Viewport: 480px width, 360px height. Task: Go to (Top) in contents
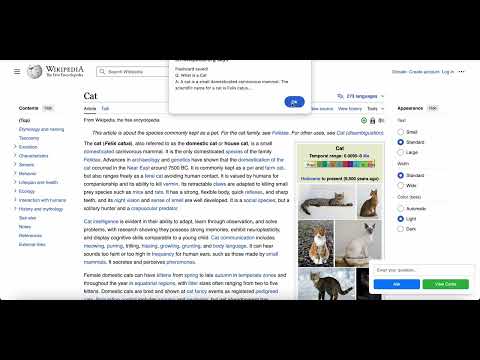(x=24, y=120)
